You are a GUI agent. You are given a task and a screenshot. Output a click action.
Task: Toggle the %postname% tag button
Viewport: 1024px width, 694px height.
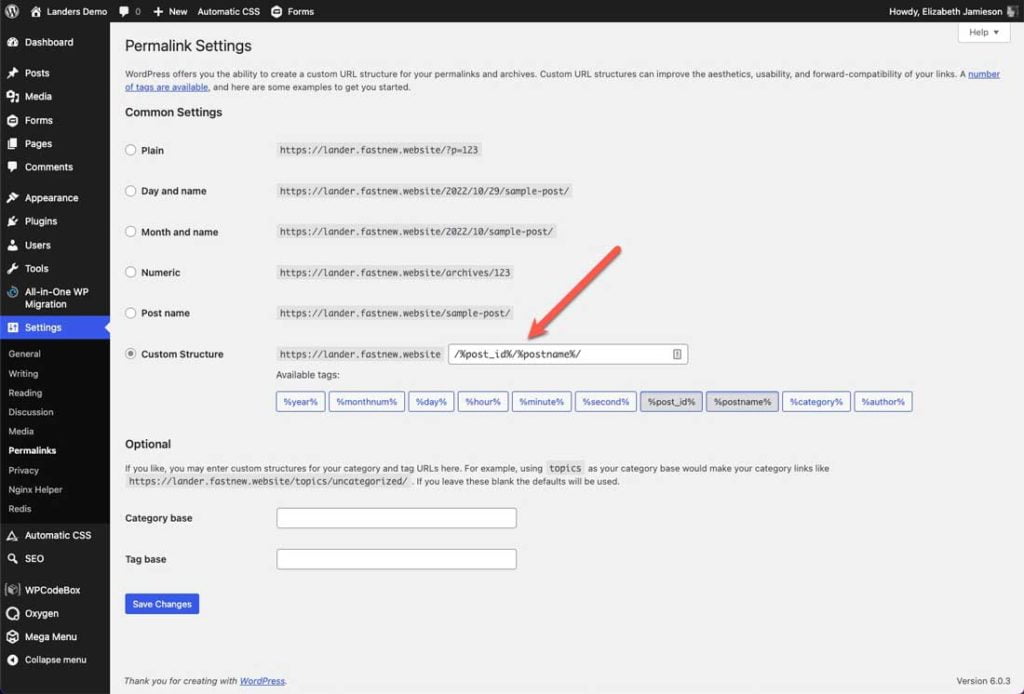pyautogui.click(x=742, y=402)
